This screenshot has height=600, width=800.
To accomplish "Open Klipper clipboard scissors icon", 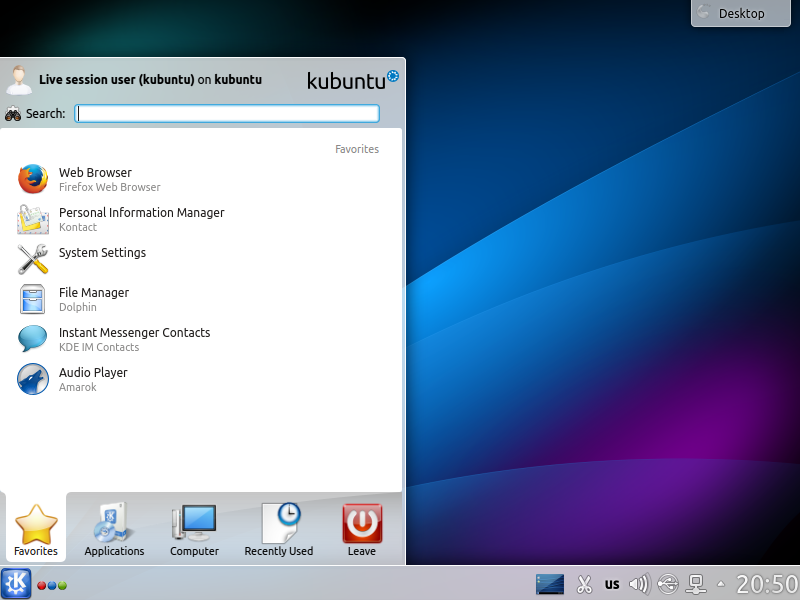I will point(584,584).
